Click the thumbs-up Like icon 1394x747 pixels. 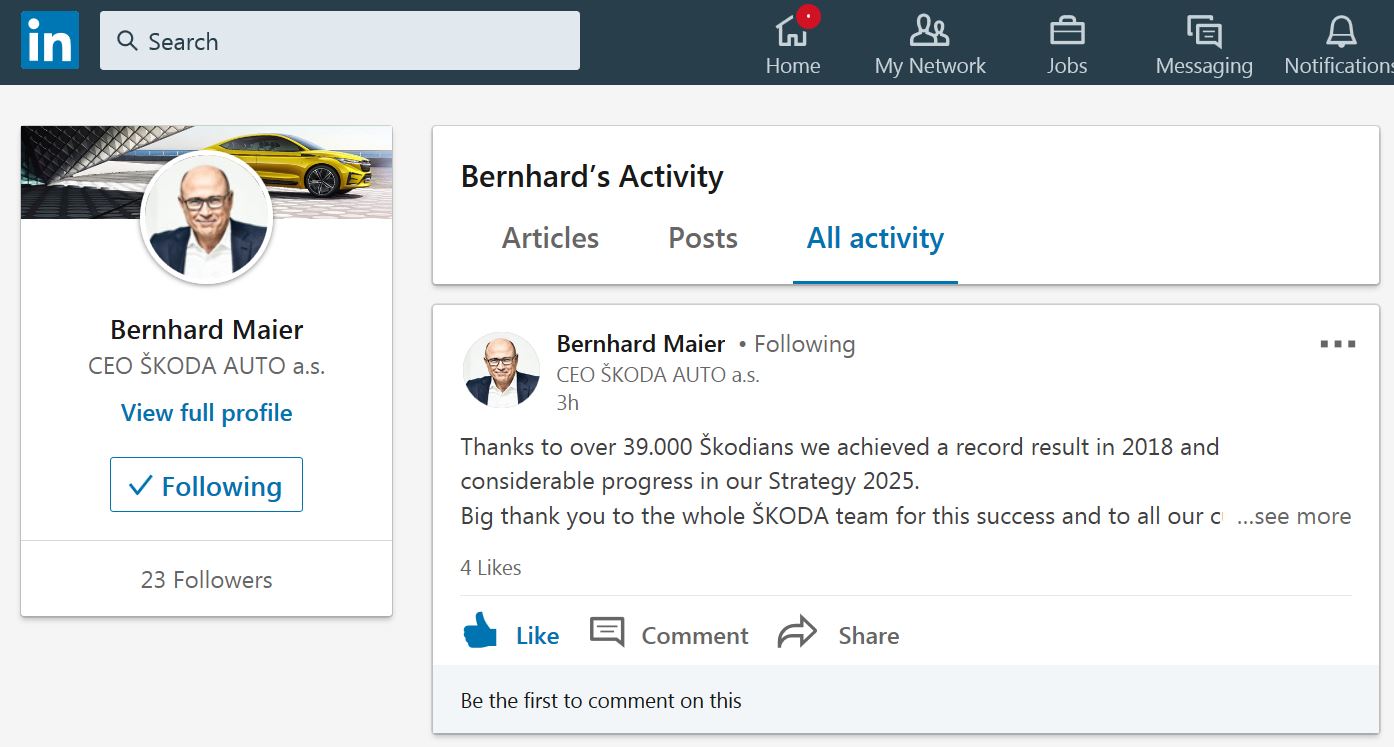481,632
